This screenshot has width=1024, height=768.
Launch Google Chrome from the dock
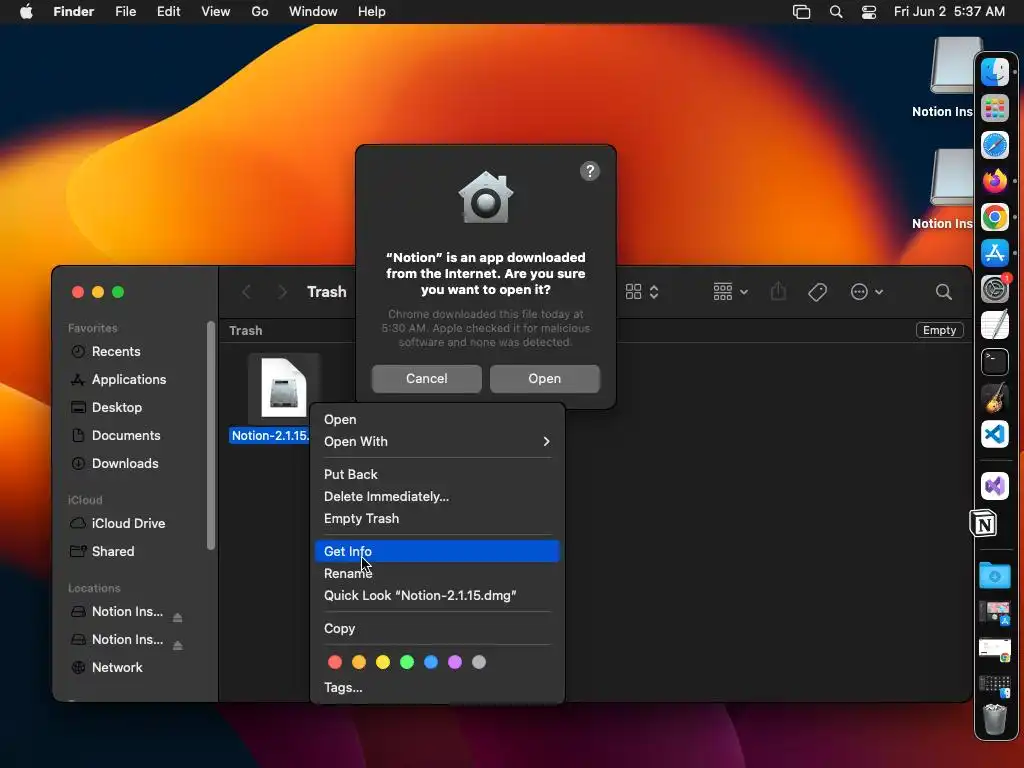point(995,217)
